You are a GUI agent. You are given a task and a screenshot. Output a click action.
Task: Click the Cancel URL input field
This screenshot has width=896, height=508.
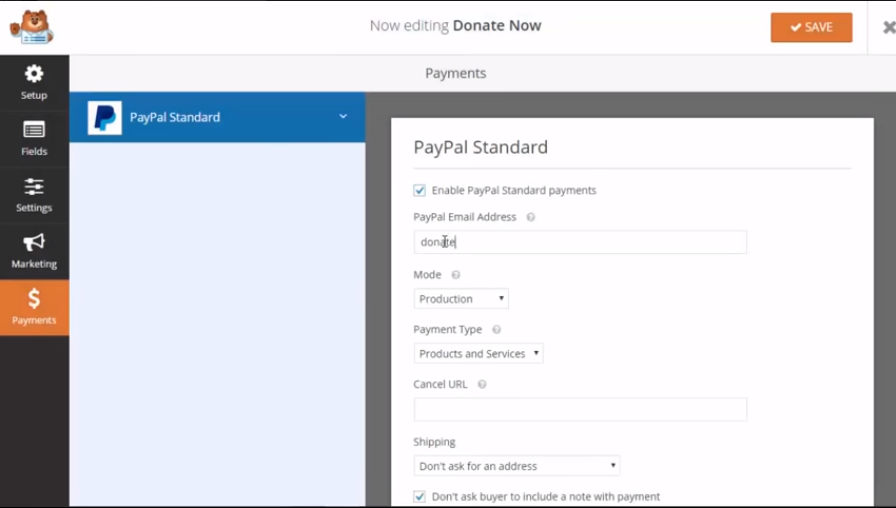pyautogui.click(x=580, y=409)
